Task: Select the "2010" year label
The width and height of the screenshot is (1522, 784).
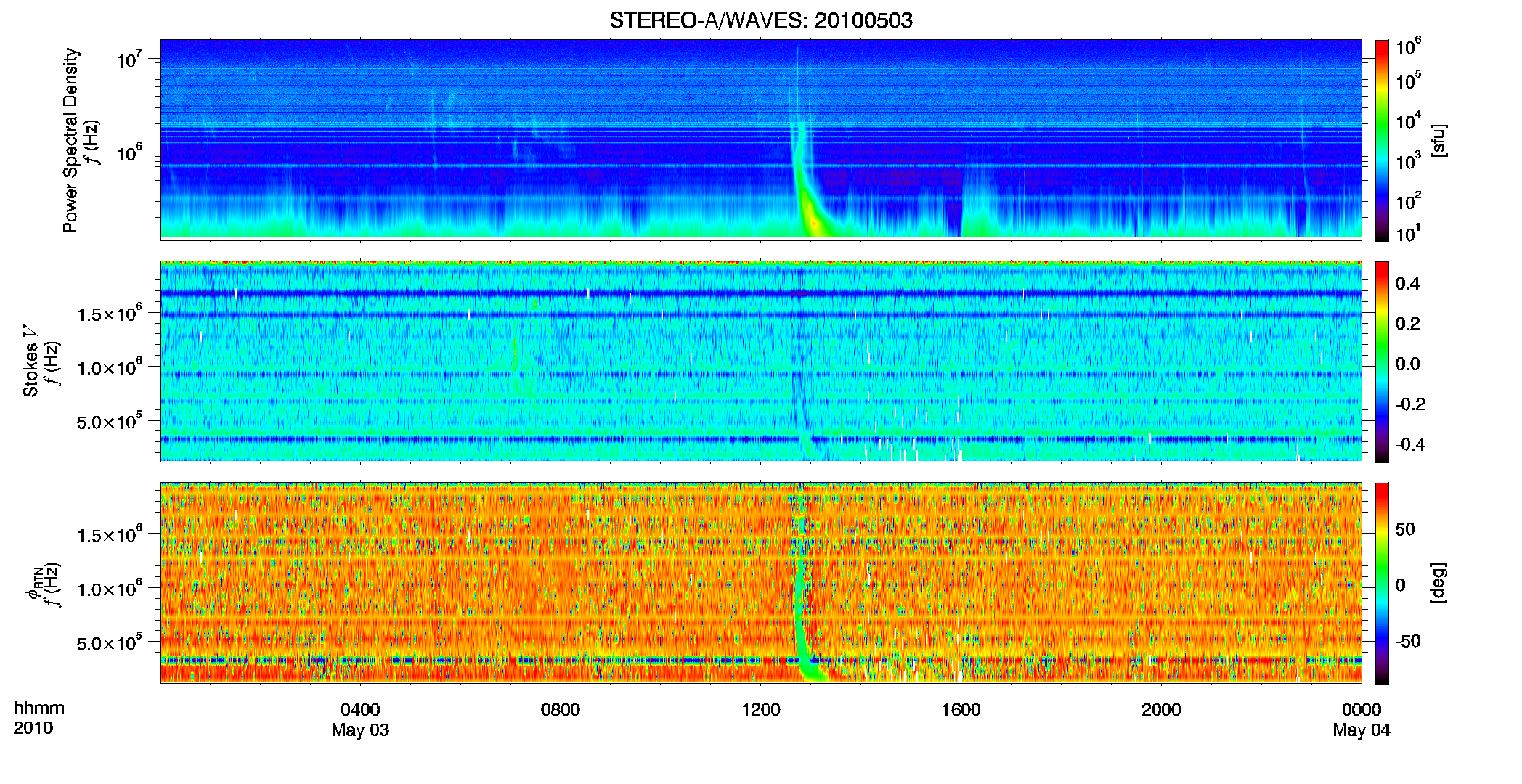Action: 33,728
